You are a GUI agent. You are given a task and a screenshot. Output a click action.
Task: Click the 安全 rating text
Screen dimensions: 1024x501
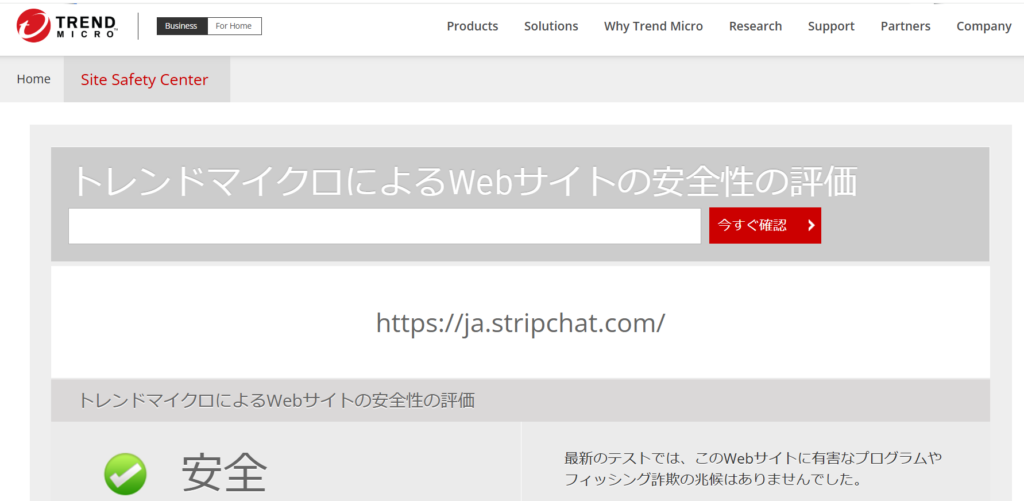pos(224,472)
